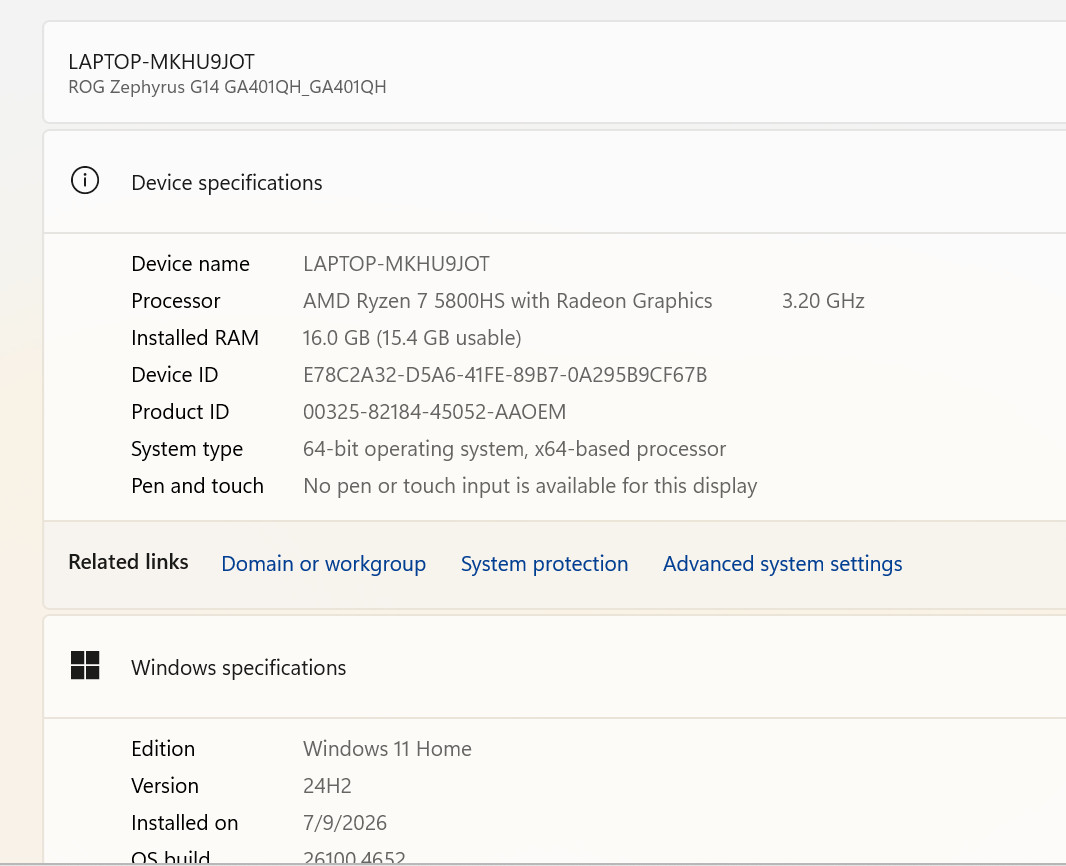Image resolution: width=1066 pixels, height=866 pixels.
Task: Click the Windows logo icon beside Windows specifications
Action: (x=85, y=665)
